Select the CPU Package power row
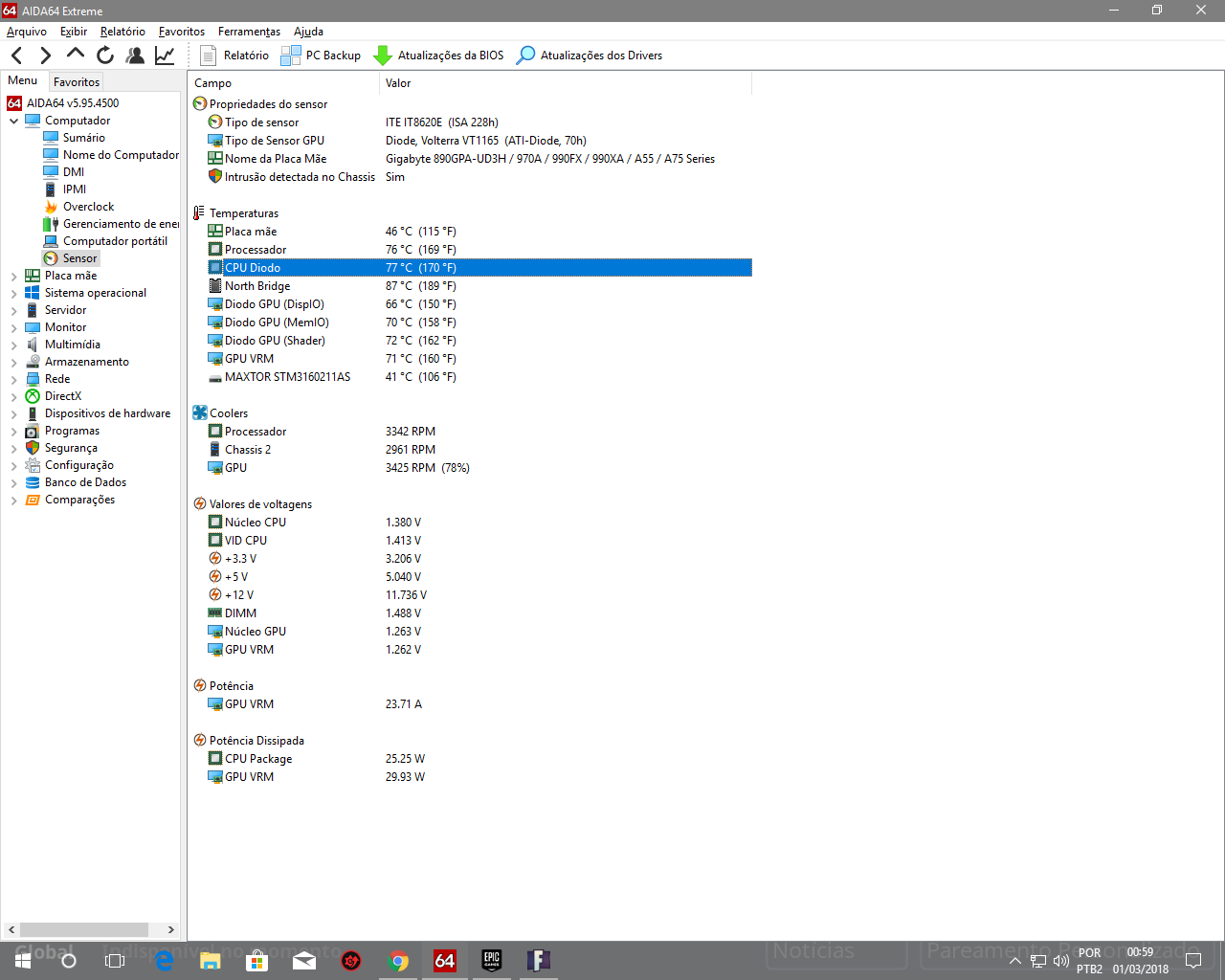The width and height of the screenshot is (1225, 980). coord(479,759)
